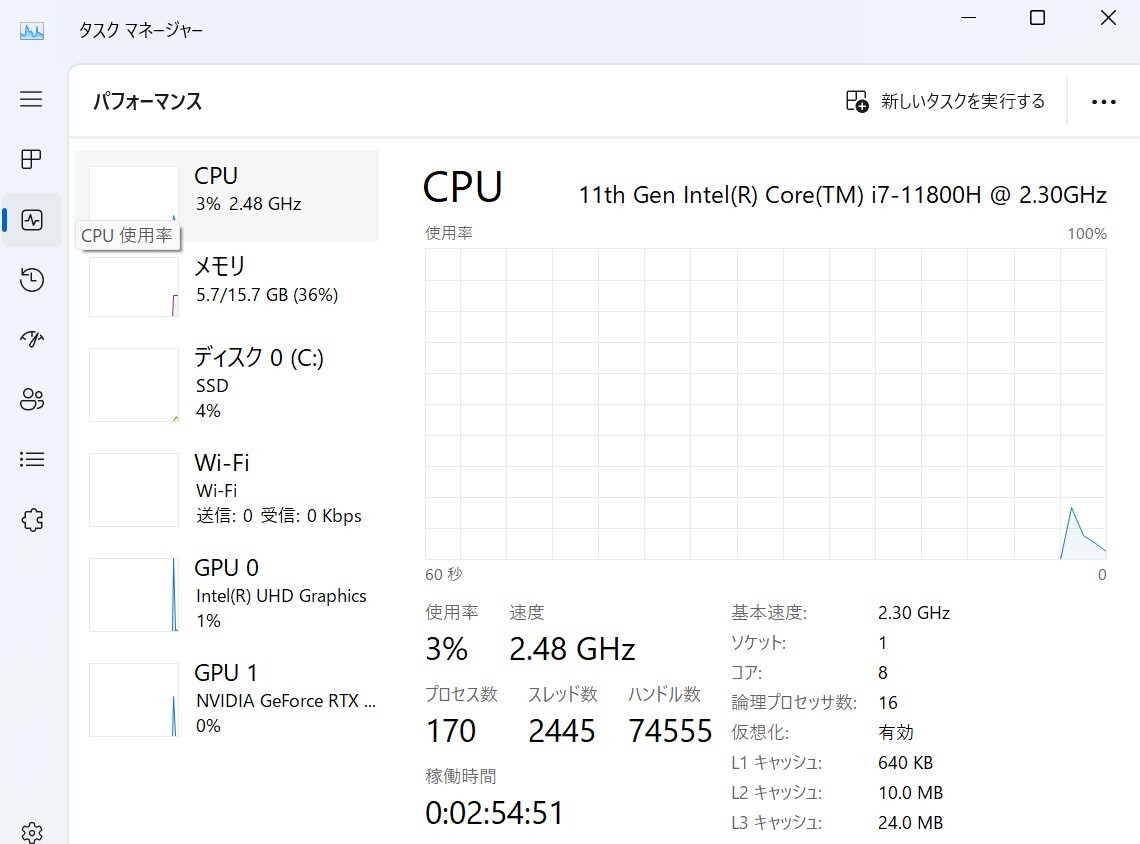Open the hamburger navigation menu
Viewport: 1140px width, 844px height.
click(x=32, y=99)
